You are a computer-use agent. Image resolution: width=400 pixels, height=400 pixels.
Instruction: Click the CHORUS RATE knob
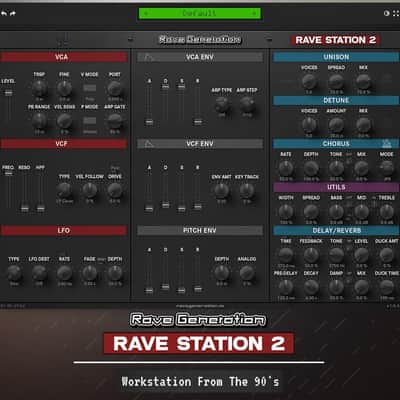click(x=286, y=168)
